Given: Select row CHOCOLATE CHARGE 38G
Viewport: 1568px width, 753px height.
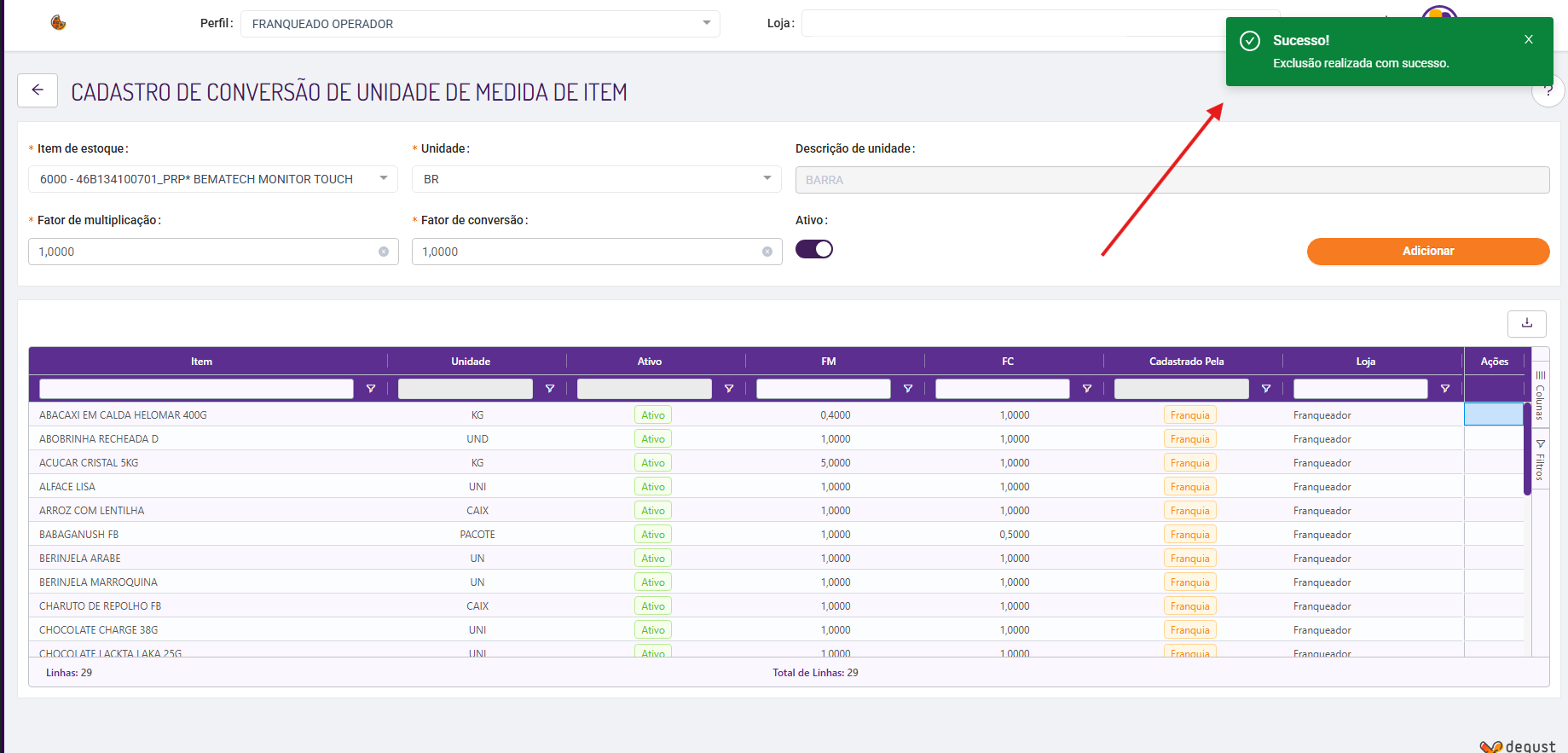Looking at the screenshot, I should click(x=776, y=630).
